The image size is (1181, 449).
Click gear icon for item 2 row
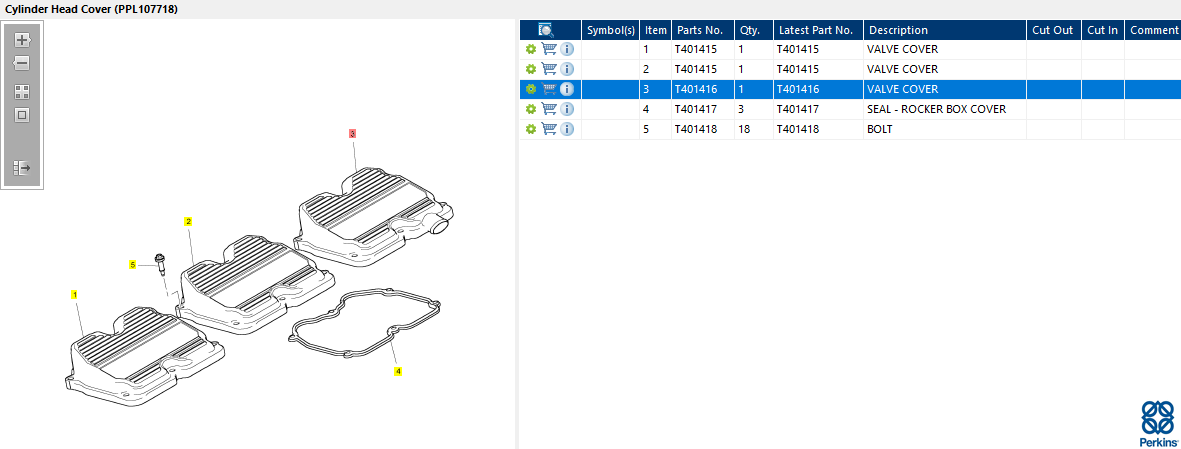pyautogui.click(x=531, y=69)
